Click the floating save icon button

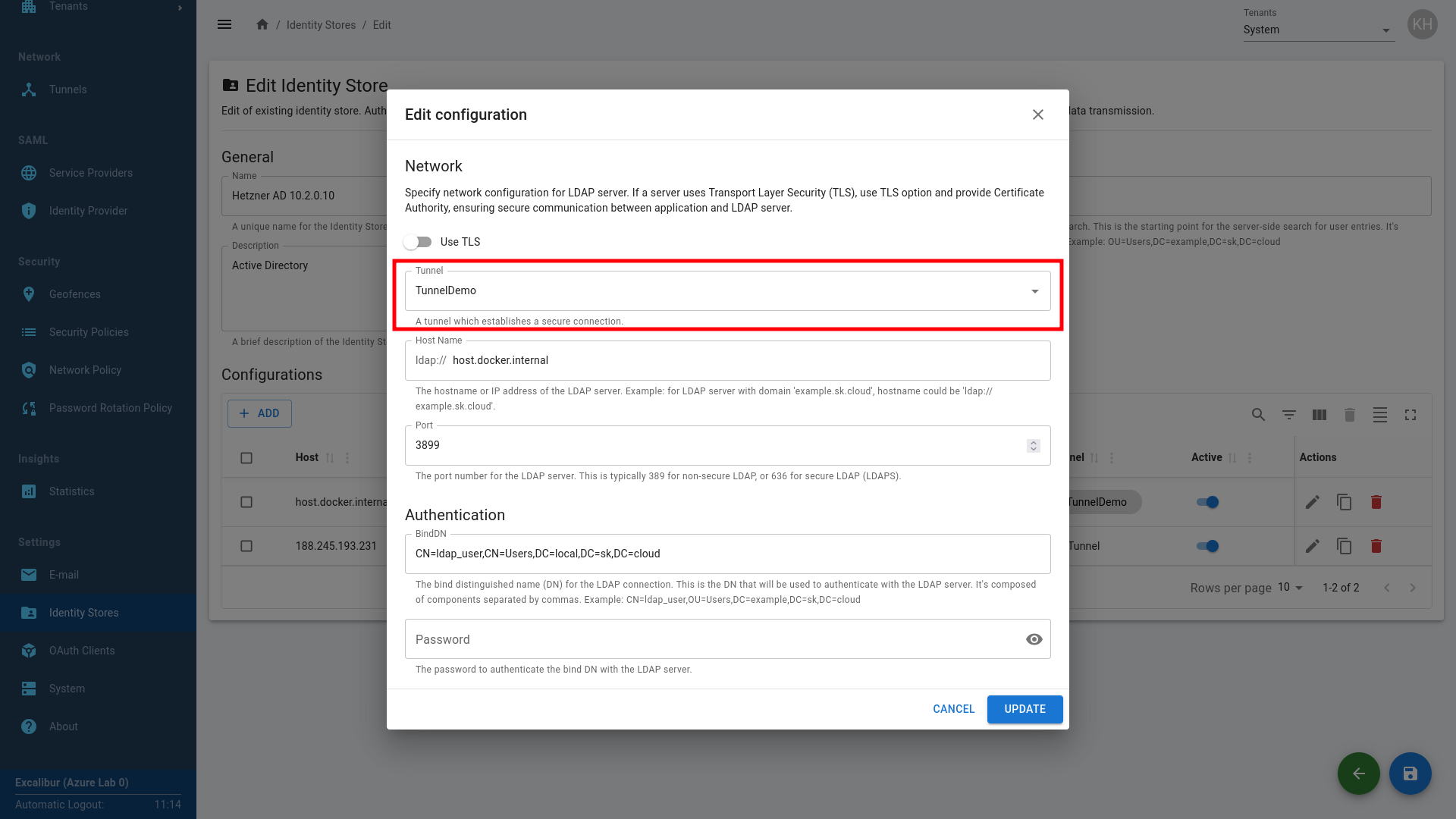1410,773
